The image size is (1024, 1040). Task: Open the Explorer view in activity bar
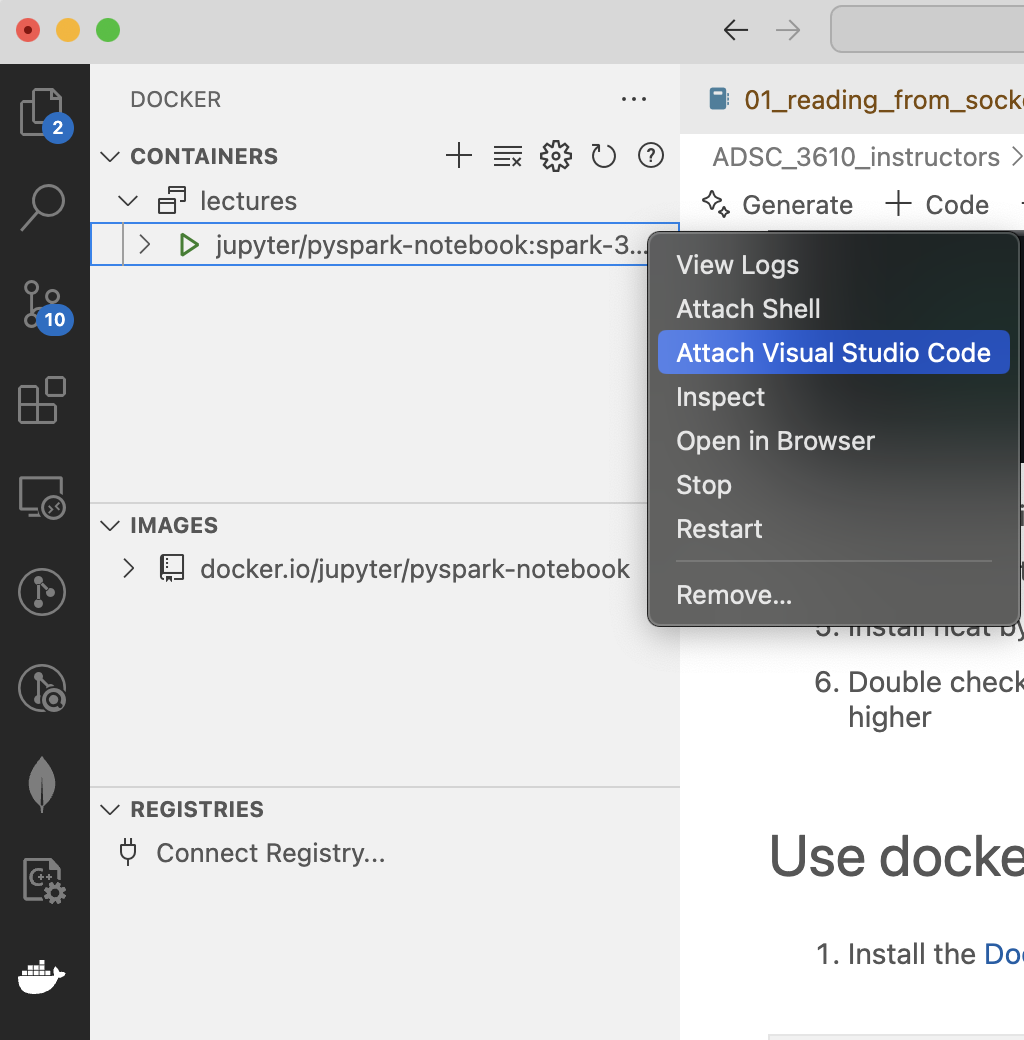(42, 114)
